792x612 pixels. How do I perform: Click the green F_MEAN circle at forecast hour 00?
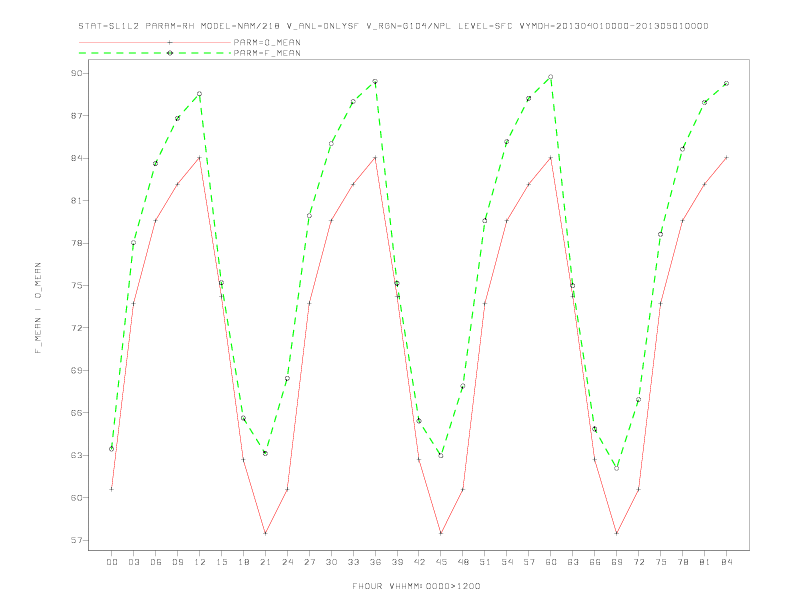[112, 449]
